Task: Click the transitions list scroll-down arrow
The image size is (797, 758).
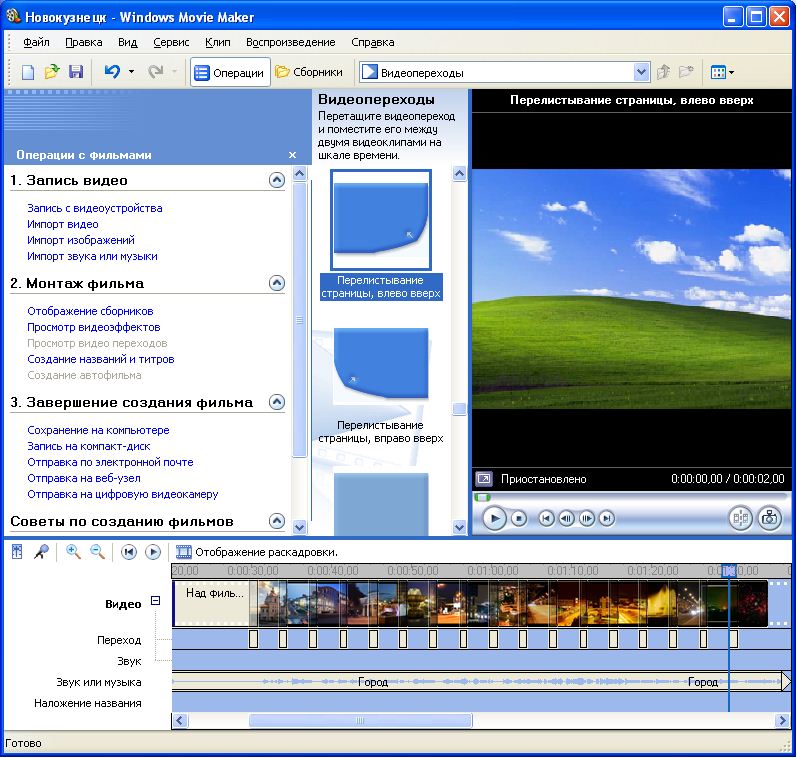Action: pos(459,527)
